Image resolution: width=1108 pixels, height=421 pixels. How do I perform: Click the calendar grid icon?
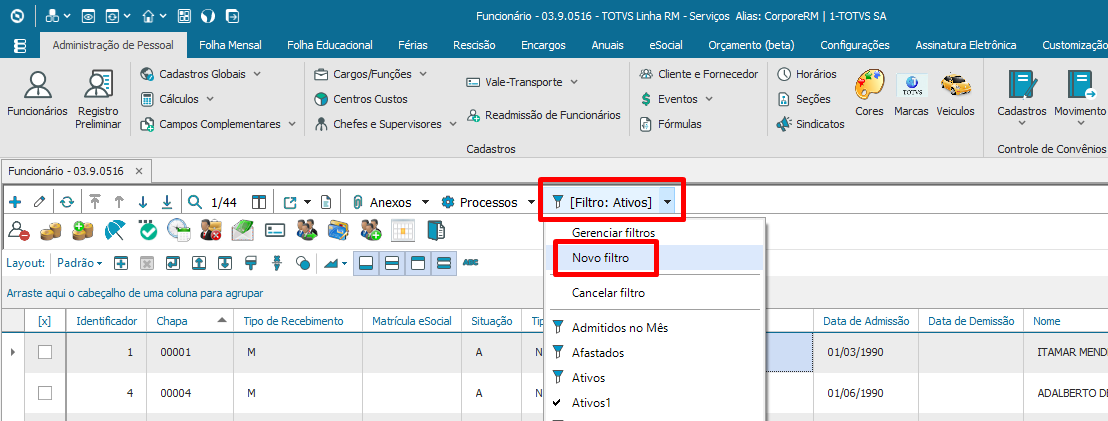(403, 230)
